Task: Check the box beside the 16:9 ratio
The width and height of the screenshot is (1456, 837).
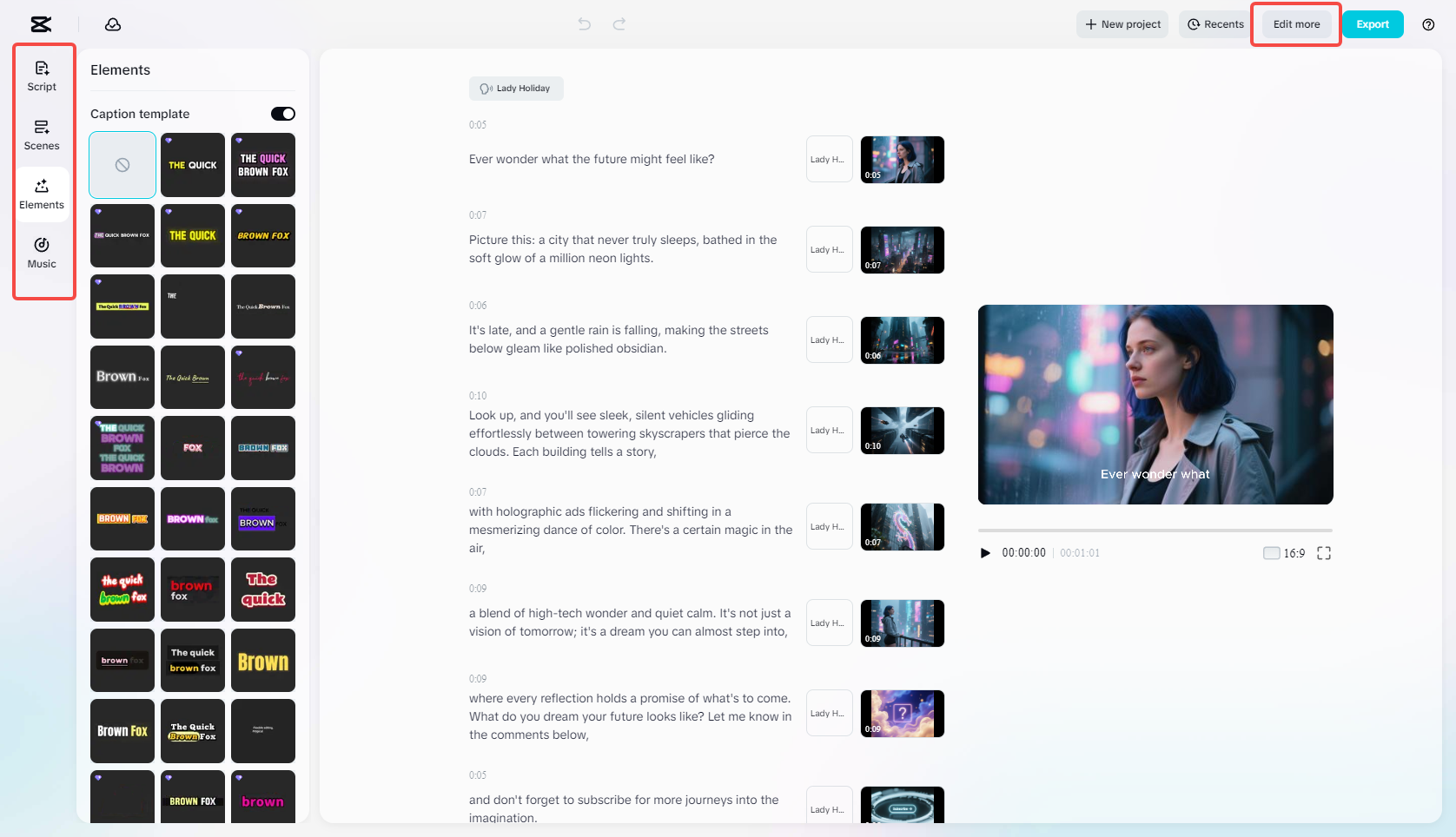Action: [x=1270, y=552]
